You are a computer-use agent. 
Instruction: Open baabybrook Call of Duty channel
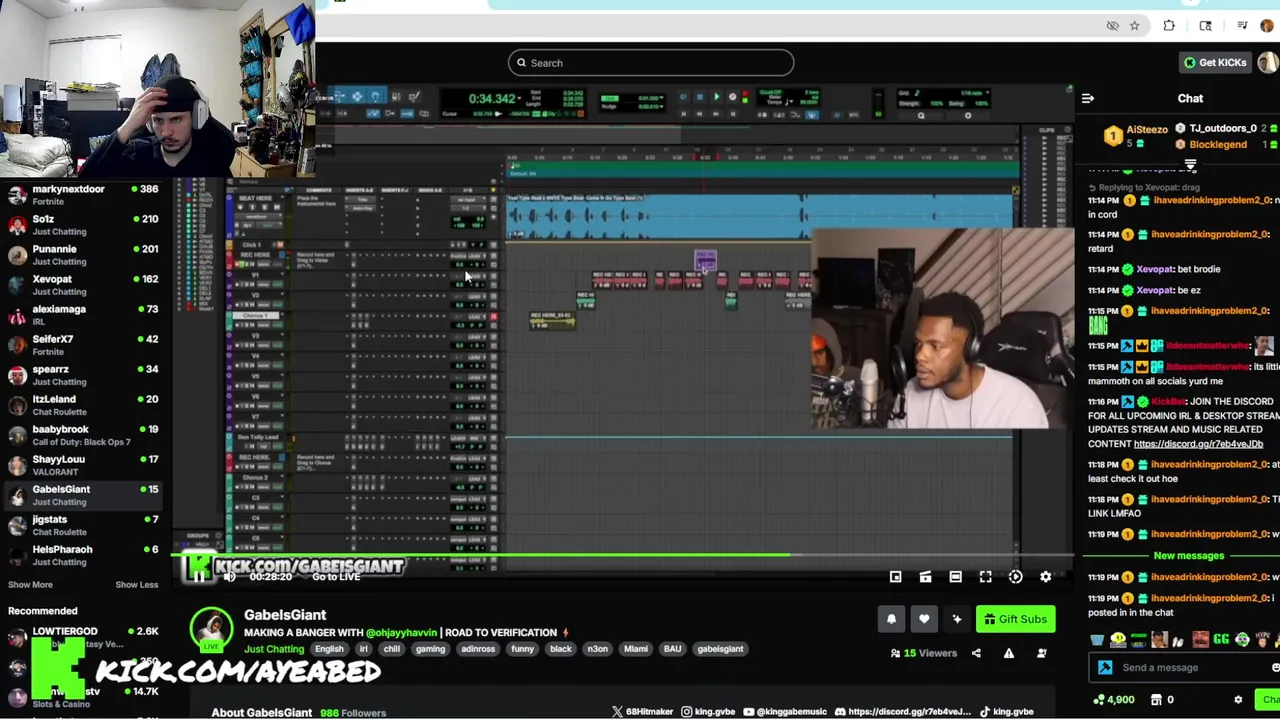click(x=85, y=435)
